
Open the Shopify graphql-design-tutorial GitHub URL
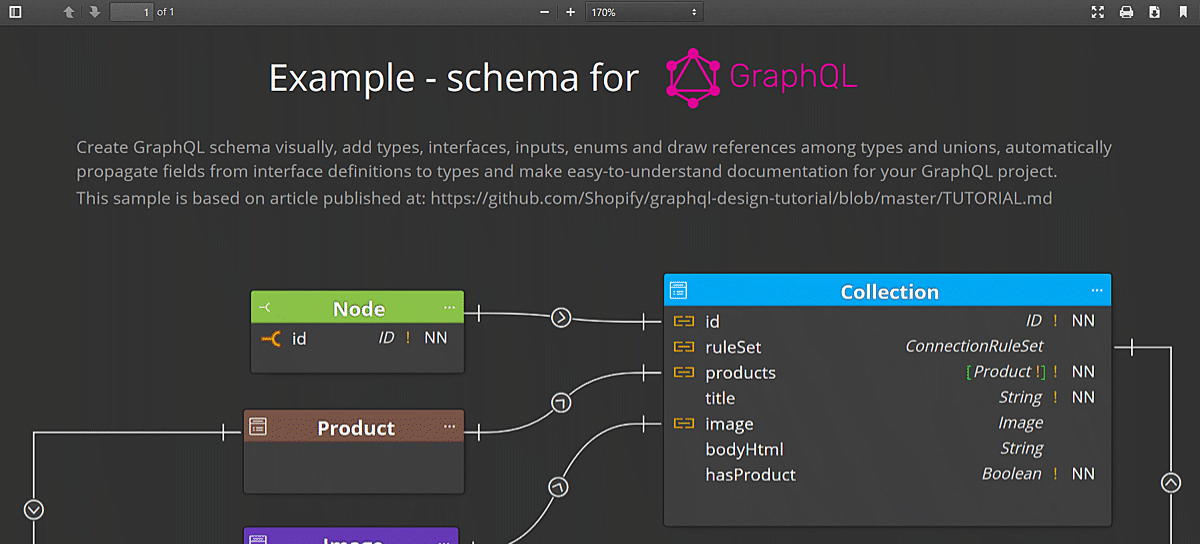click(x=741, y=198)
